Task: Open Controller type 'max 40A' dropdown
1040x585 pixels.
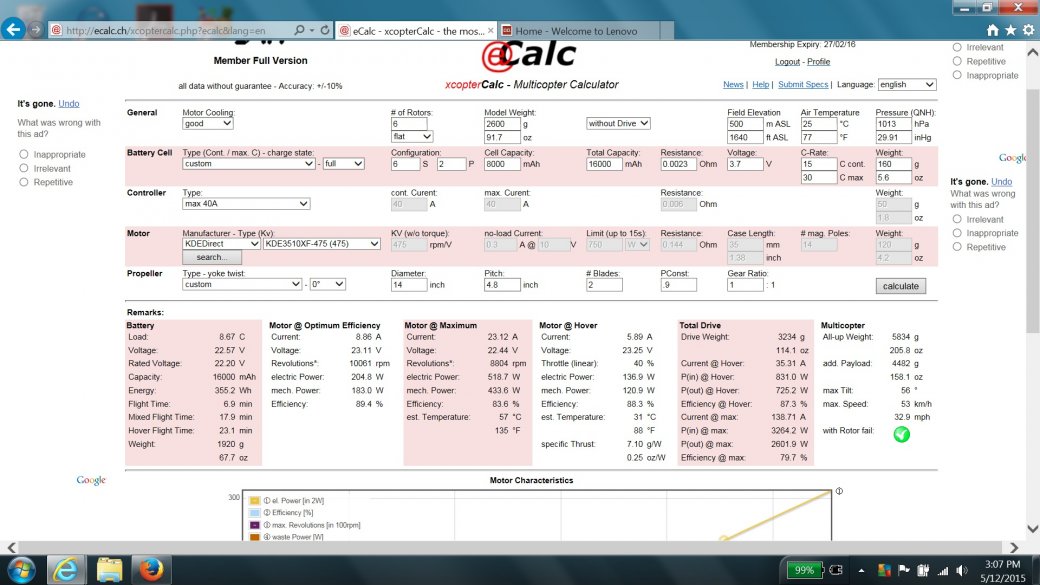Action: [x=246, y=204]
